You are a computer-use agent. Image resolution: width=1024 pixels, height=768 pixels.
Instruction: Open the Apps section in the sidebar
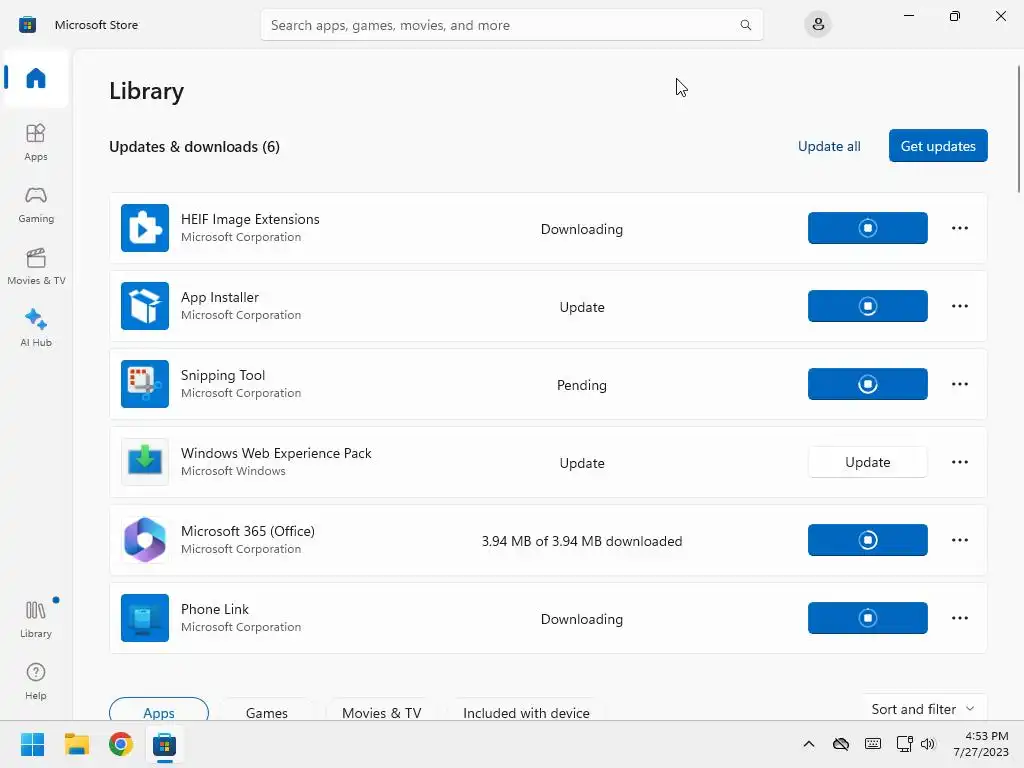click(x=36, y=142)
